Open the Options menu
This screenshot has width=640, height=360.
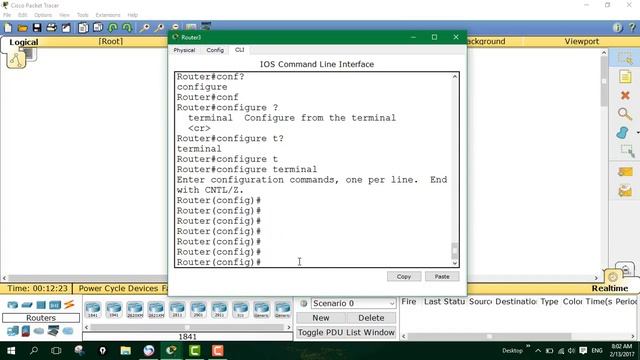tap(43, 15)
